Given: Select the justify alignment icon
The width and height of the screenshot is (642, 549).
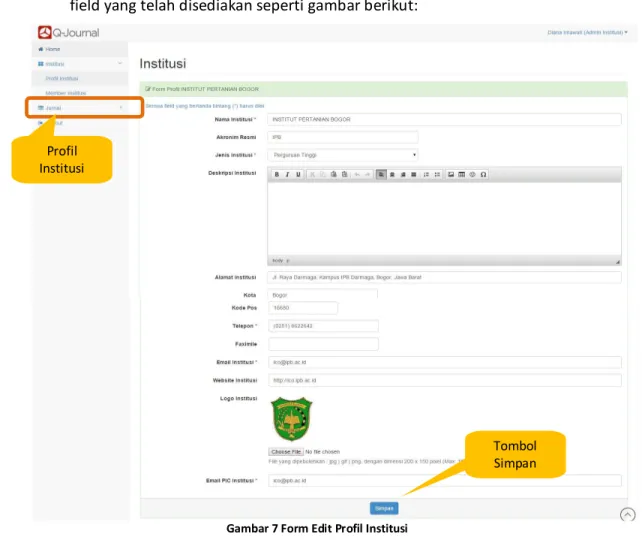Looking at the screenshot, I should coord(414,174).
